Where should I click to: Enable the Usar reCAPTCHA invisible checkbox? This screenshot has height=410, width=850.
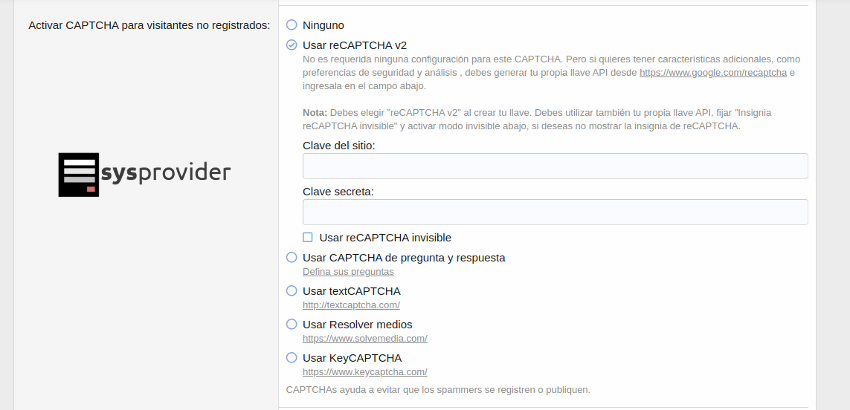click(x=308, y=237)
